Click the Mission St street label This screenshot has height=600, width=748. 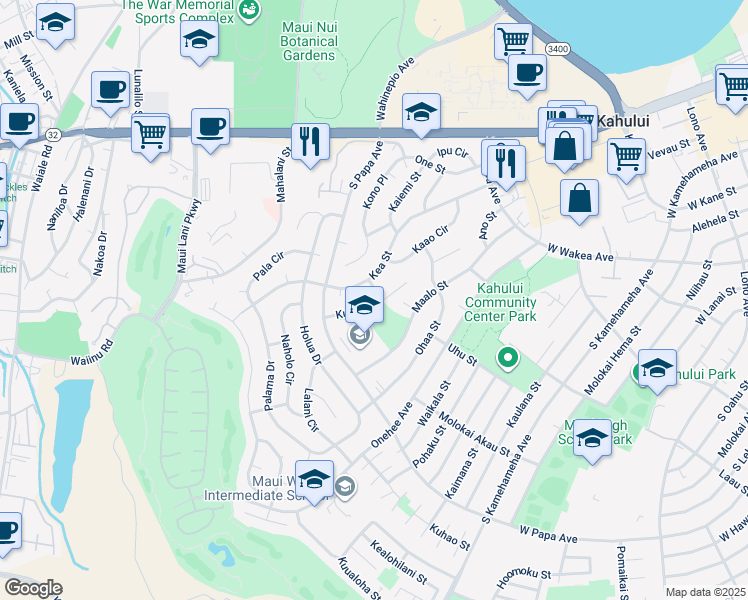36,78
